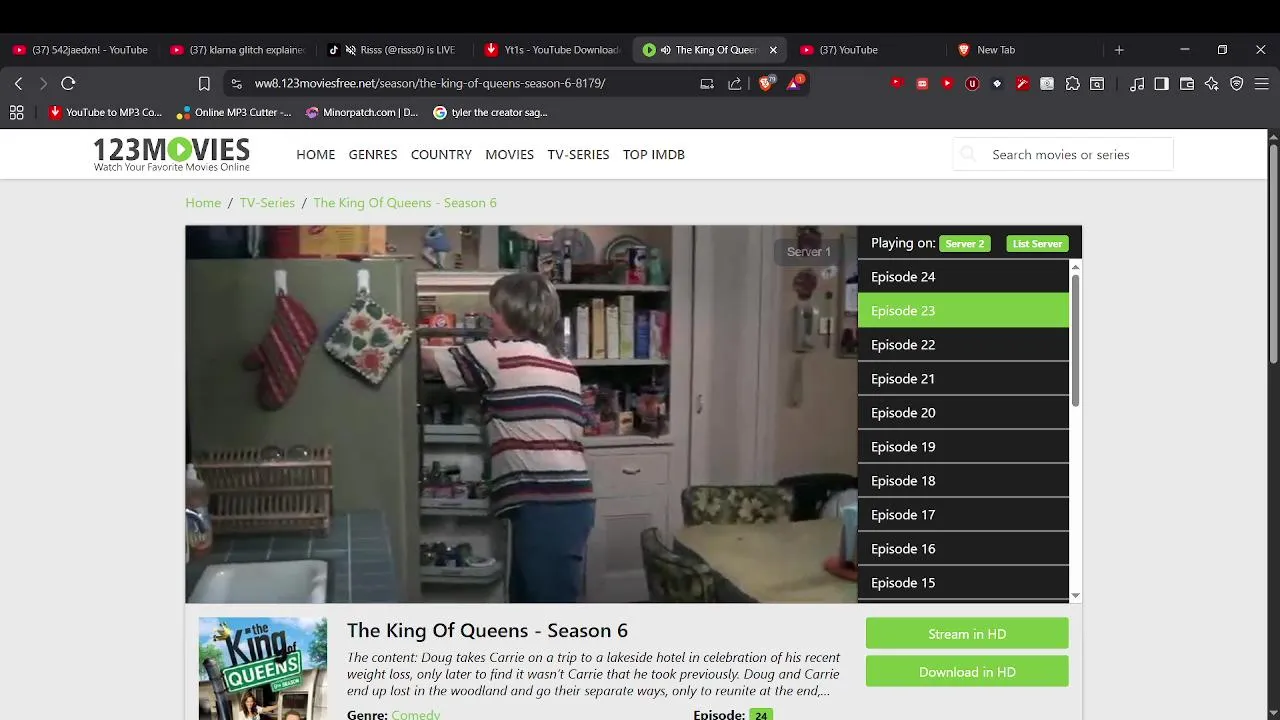Image resolution: width=1280 pixels, height=720 pixels.
Task: Click the Download in HD button
Action: [967, 672]
